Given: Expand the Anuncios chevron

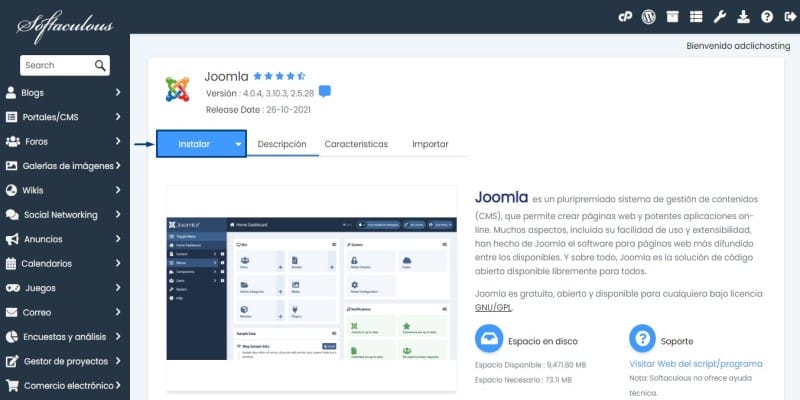Looking at the screenshot, I should (118, 239).
